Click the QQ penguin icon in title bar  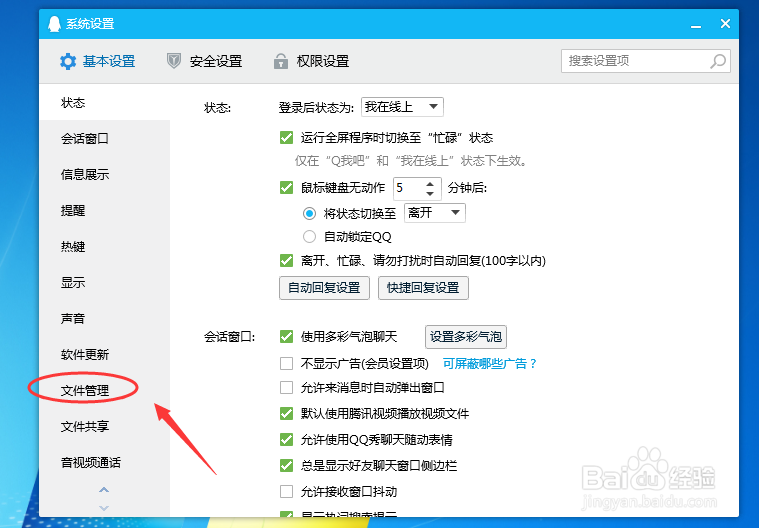55,23
